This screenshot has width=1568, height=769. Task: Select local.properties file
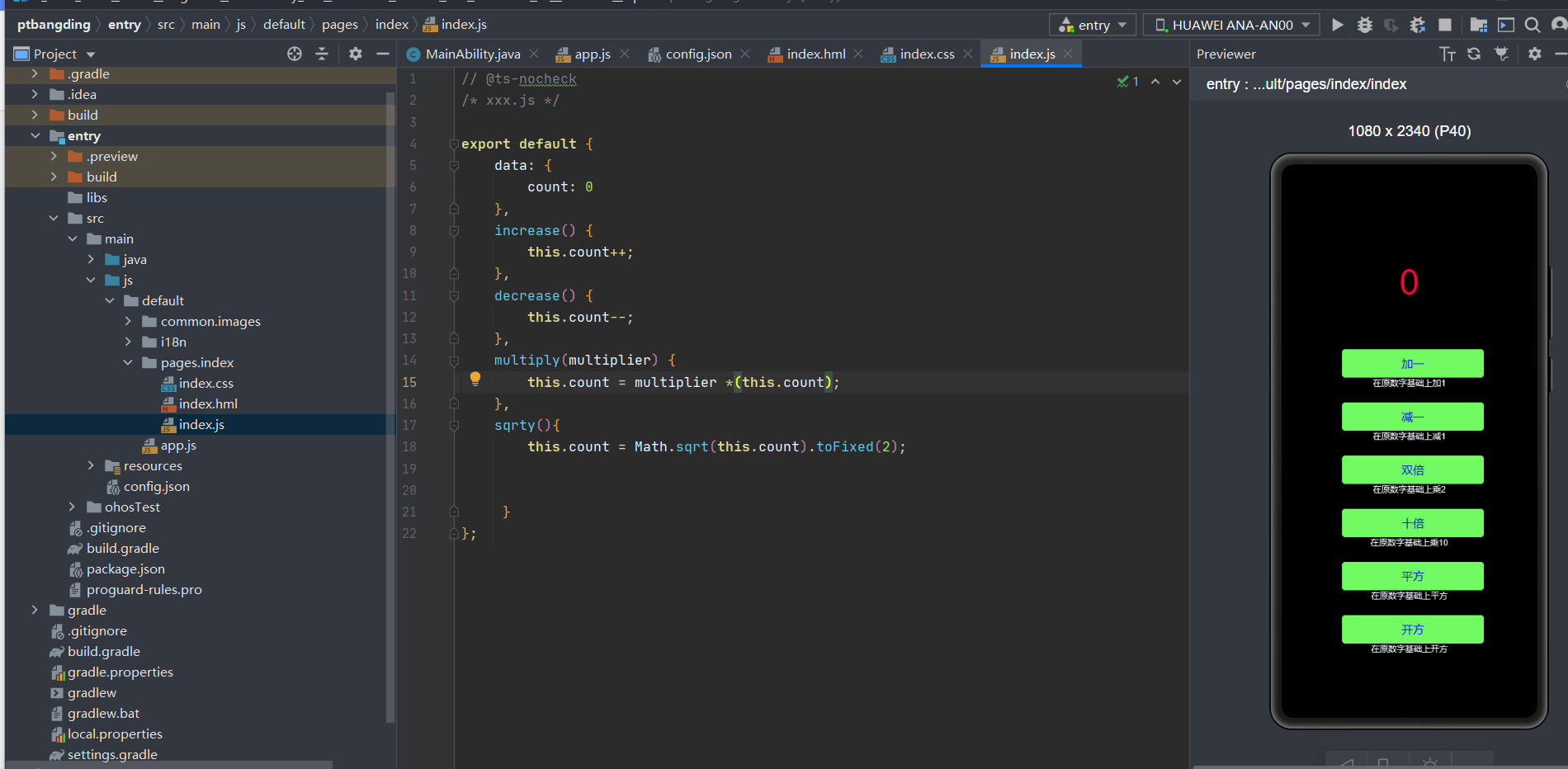click(115, 734)
